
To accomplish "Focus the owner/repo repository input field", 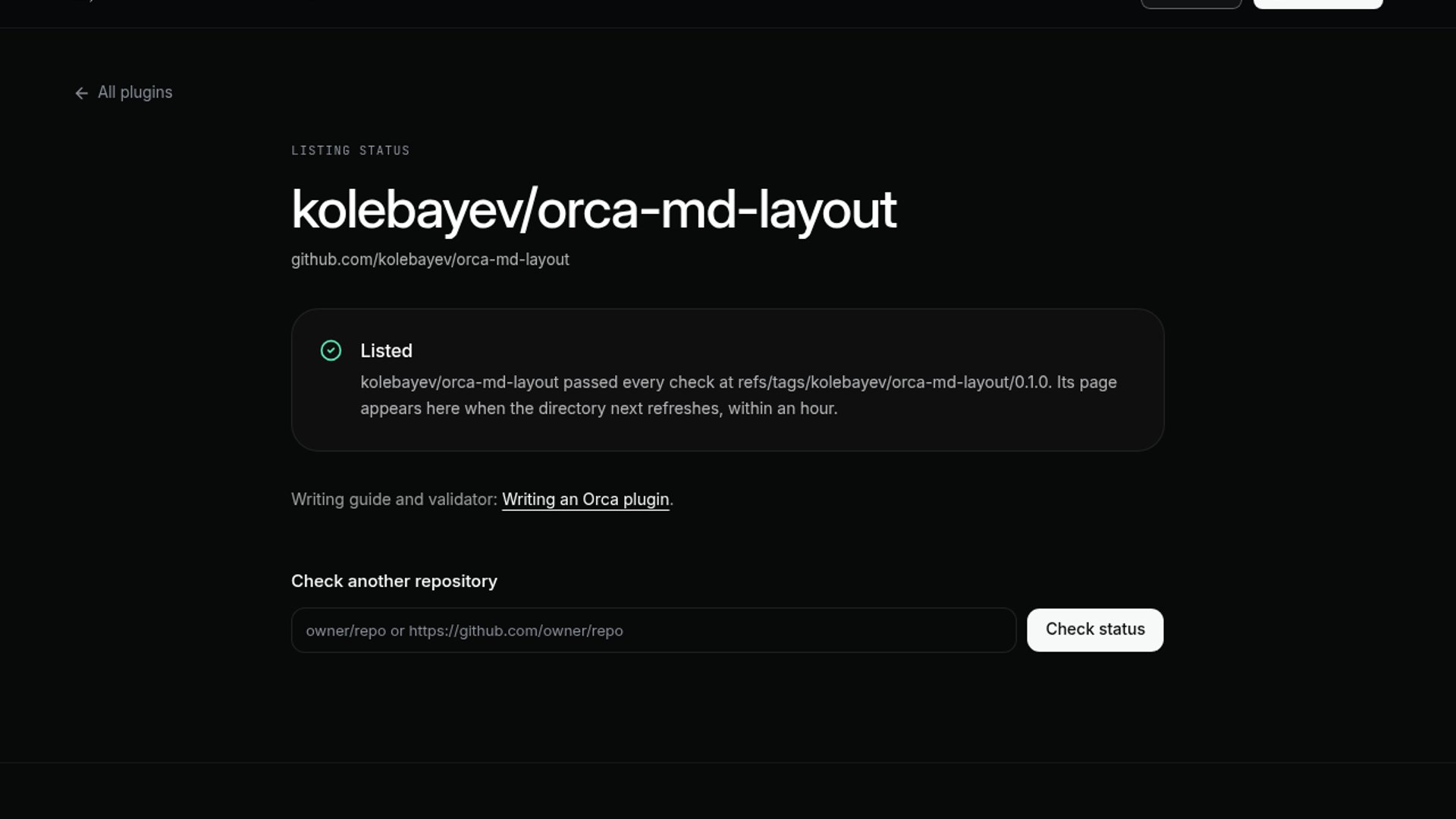I will click(x=654, y=630).
